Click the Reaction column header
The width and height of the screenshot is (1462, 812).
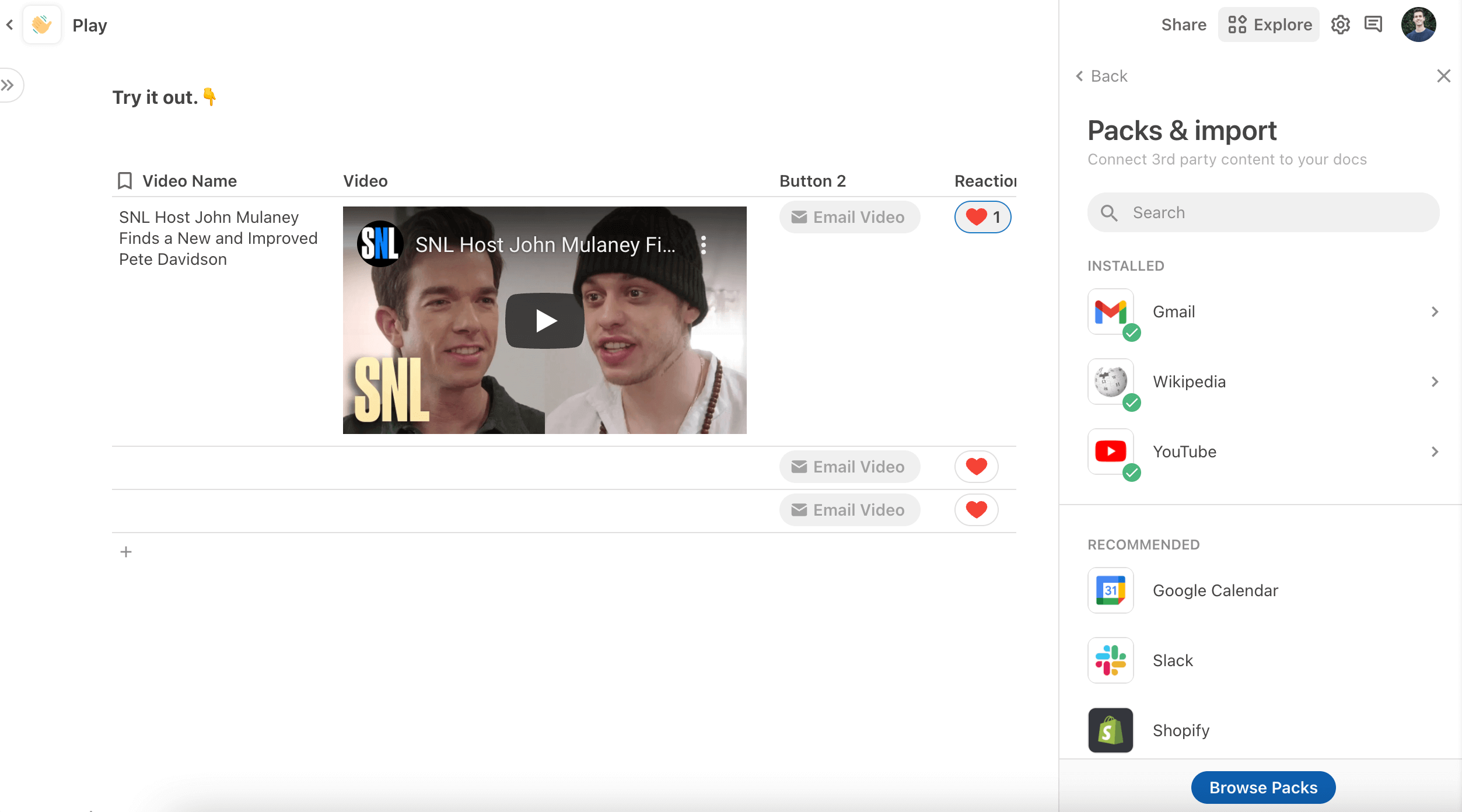point(985,181)
